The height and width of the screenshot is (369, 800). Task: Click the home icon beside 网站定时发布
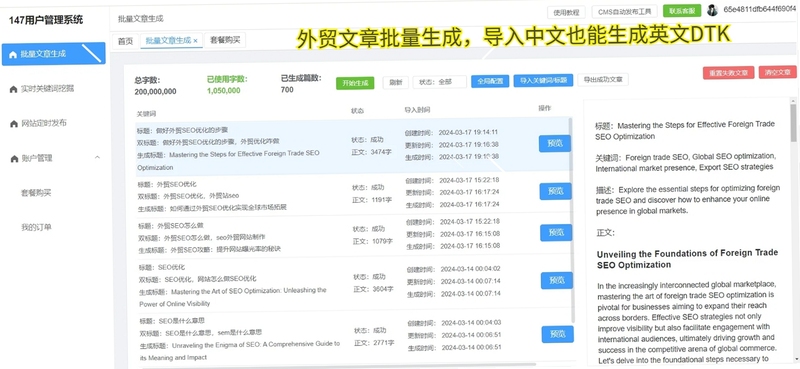click(14, 124)
